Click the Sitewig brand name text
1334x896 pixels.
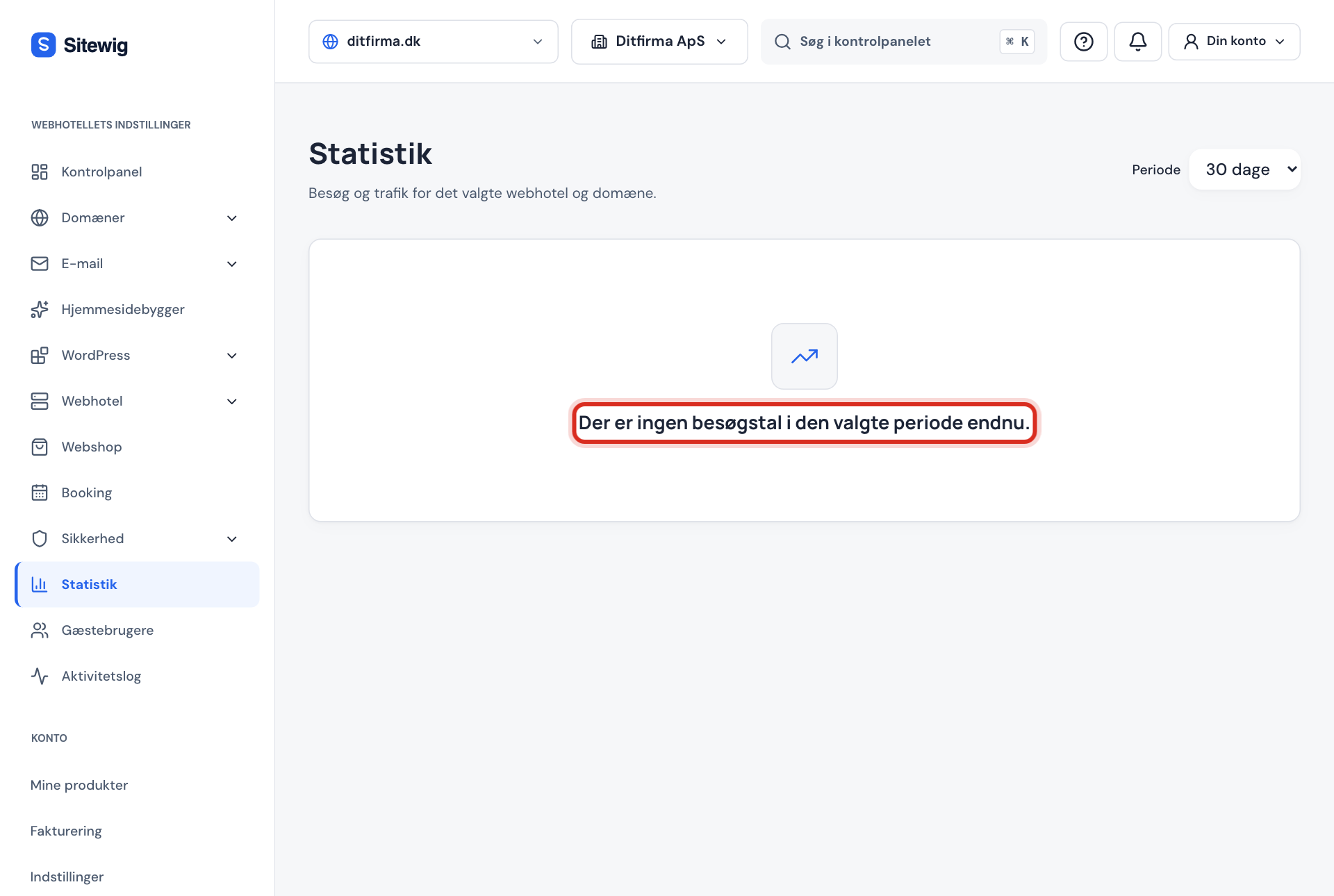pyautogui.click(x=96, y=46)
